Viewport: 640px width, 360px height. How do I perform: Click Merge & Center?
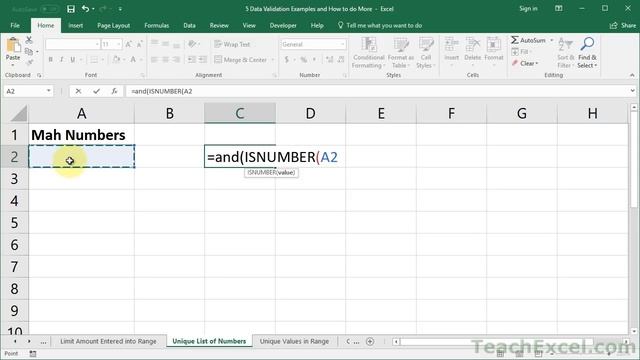pos(240,60)
